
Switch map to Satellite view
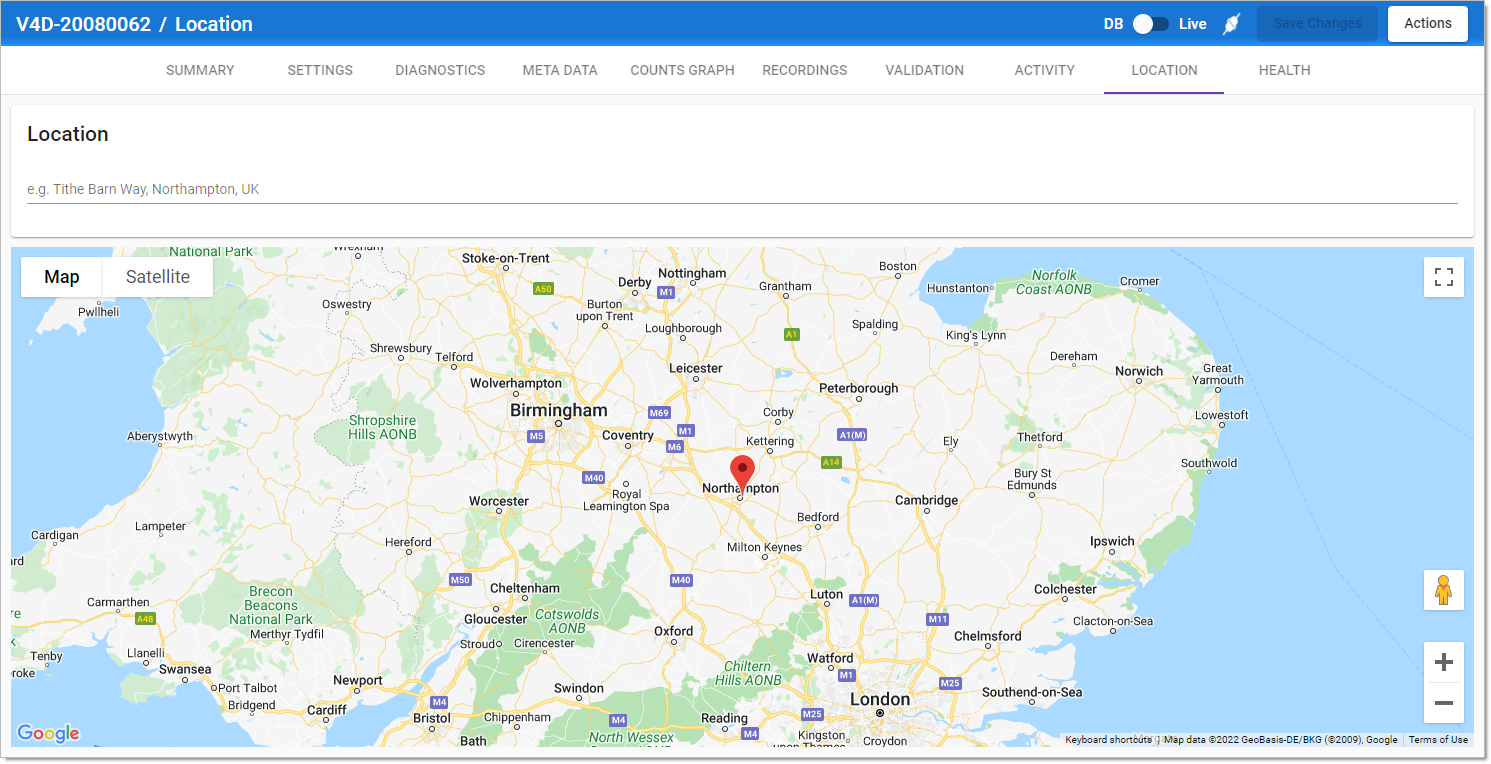click(158, 277)
